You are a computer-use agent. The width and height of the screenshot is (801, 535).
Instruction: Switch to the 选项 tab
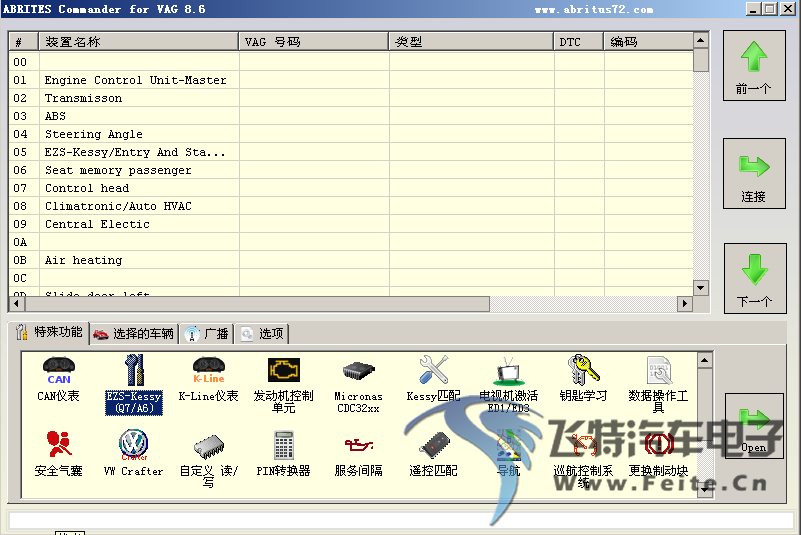262,334
